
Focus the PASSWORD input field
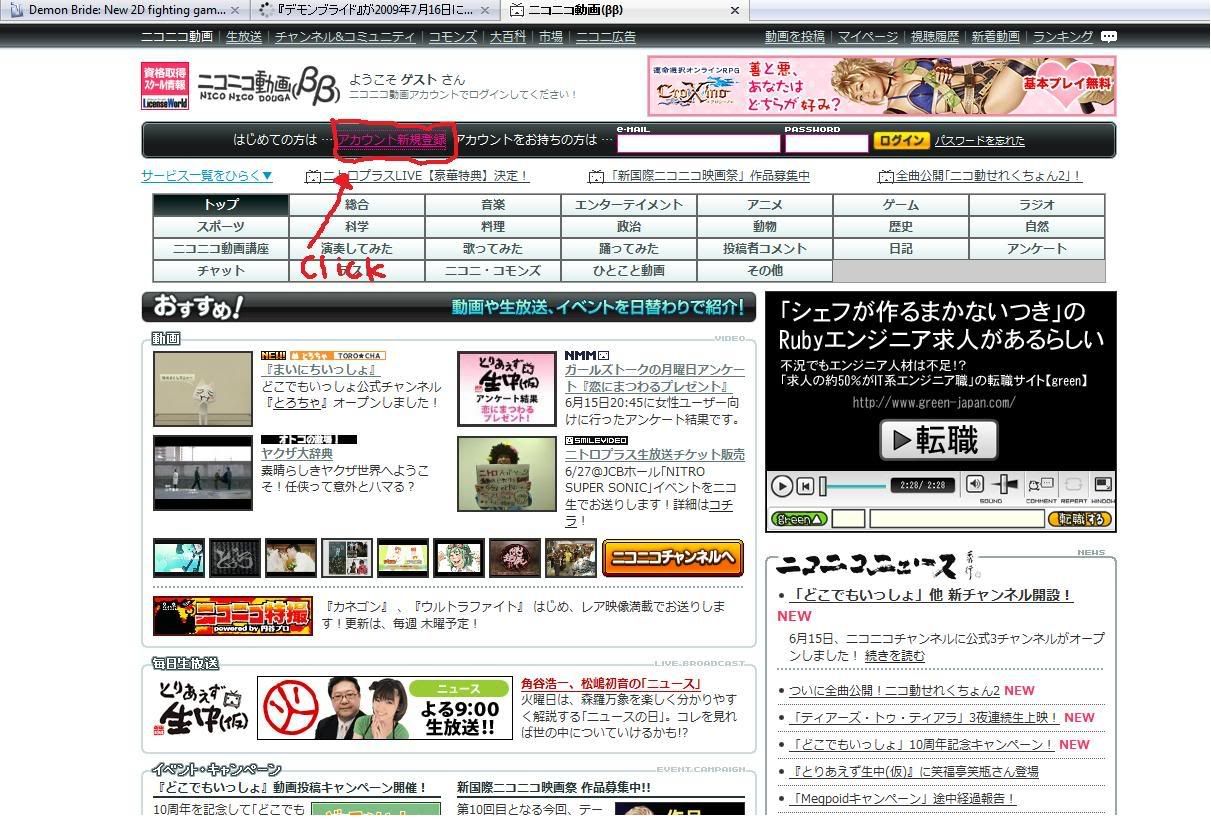pyautogui.click(x=826, y=143)
